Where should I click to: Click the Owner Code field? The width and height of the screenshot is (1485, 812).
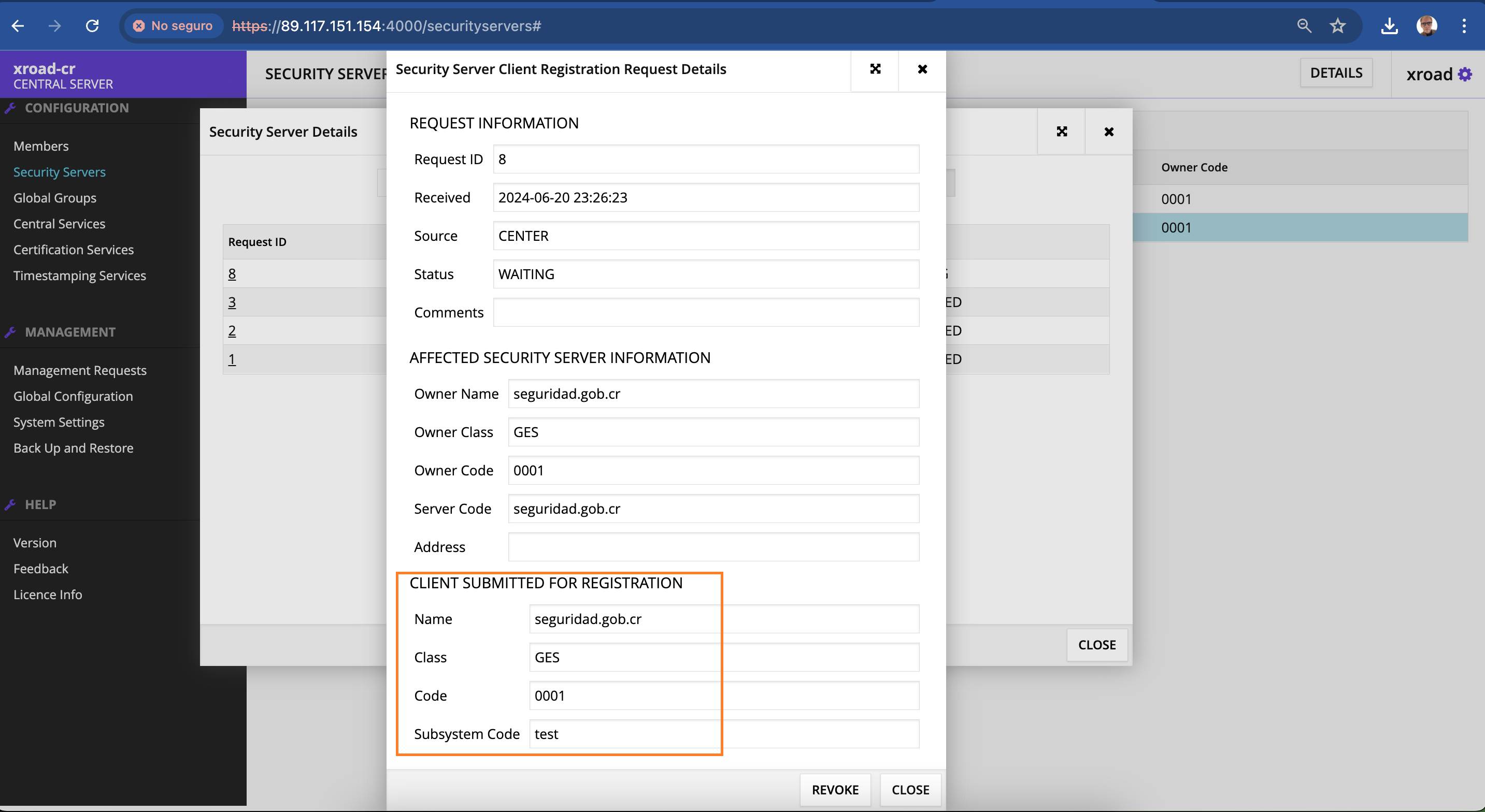(713, 471)
